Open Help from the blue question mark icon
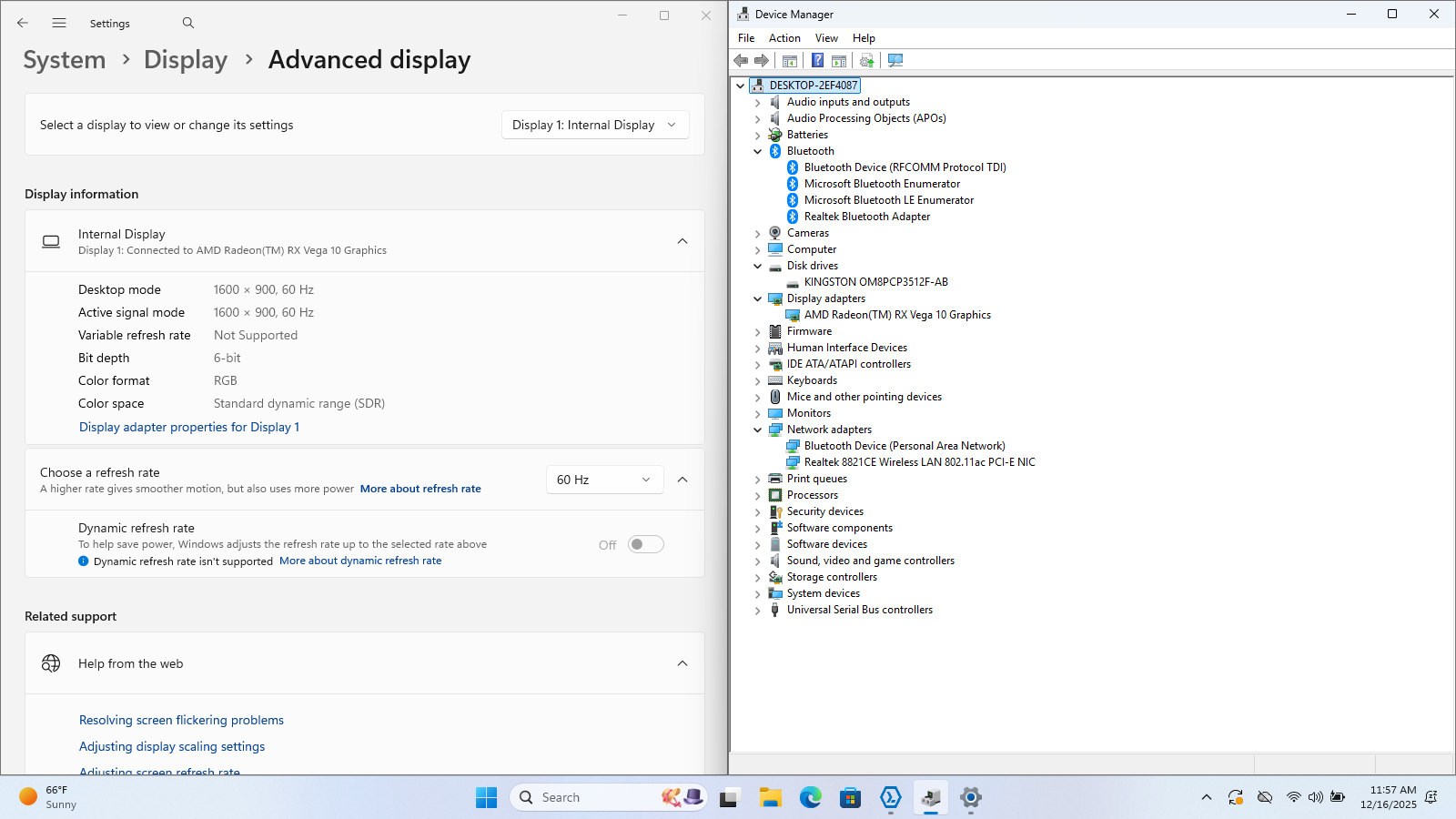The width and height of the screenshot is (1456, 819). pyautogui.click(x=817, y=60)
